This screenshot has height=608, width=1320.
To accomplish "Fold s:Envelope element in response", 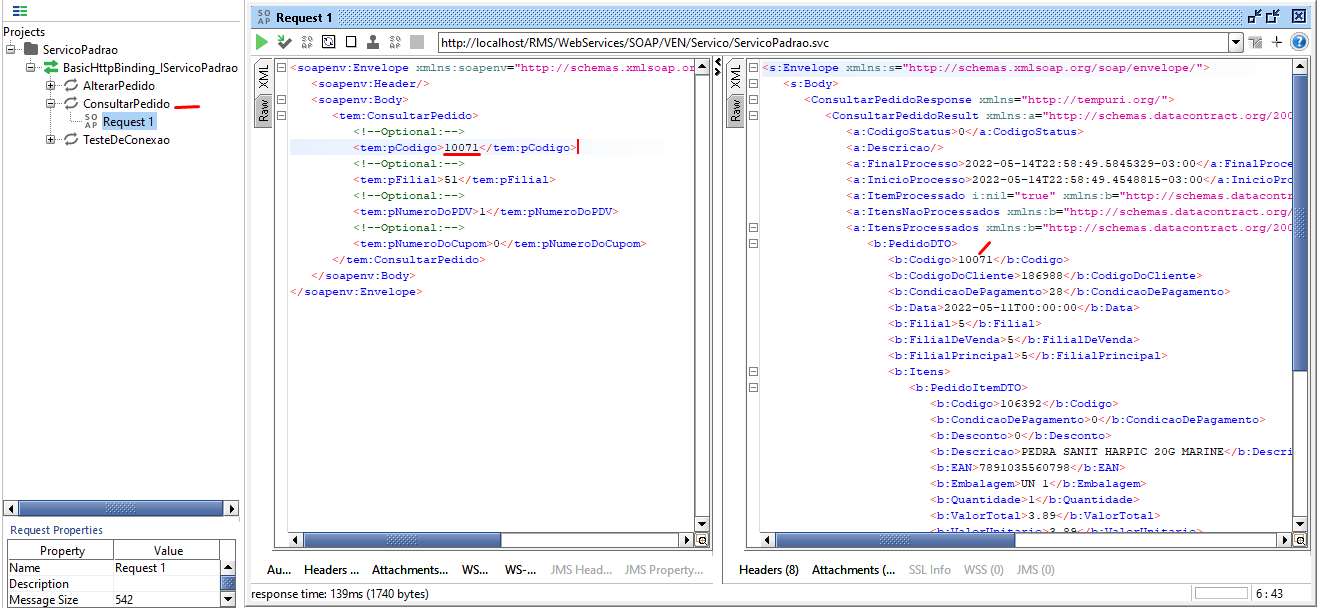I will [x=753, y=68].
